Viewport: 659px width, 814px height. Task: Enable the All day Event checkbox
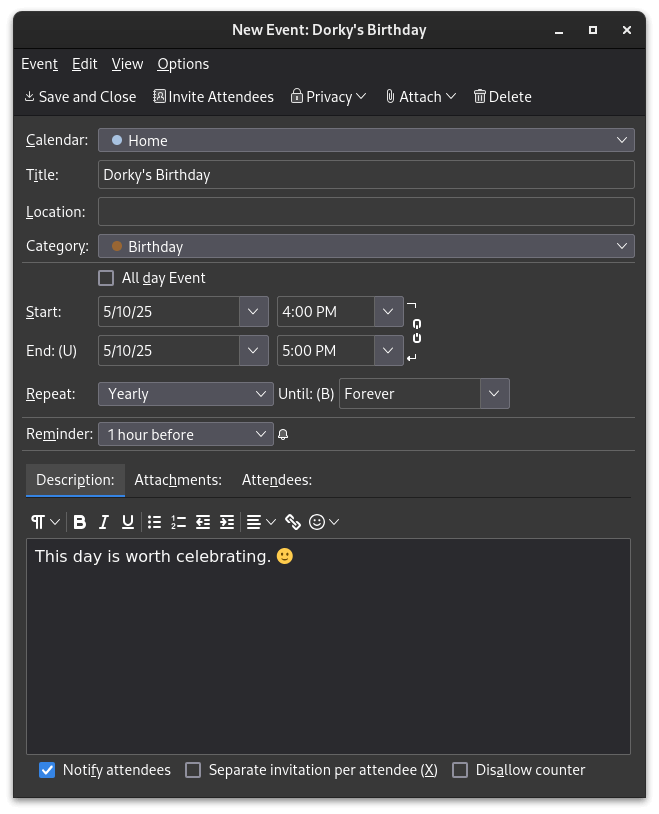[x=106, y=278]
